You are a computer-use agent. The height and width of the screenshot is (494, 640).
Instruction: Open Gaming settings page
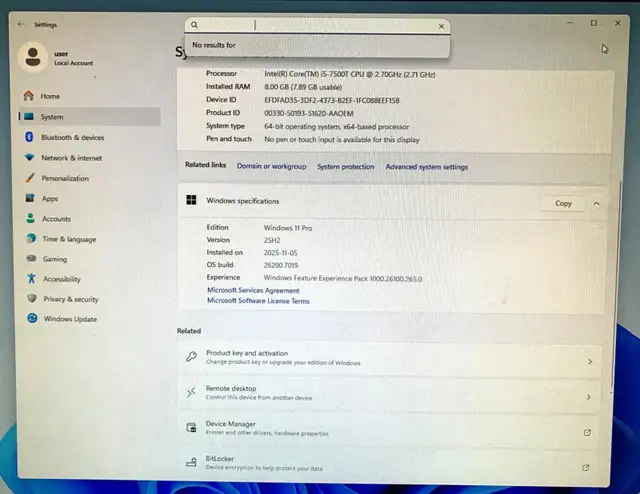pyautogui.click(x=90, y=259)
